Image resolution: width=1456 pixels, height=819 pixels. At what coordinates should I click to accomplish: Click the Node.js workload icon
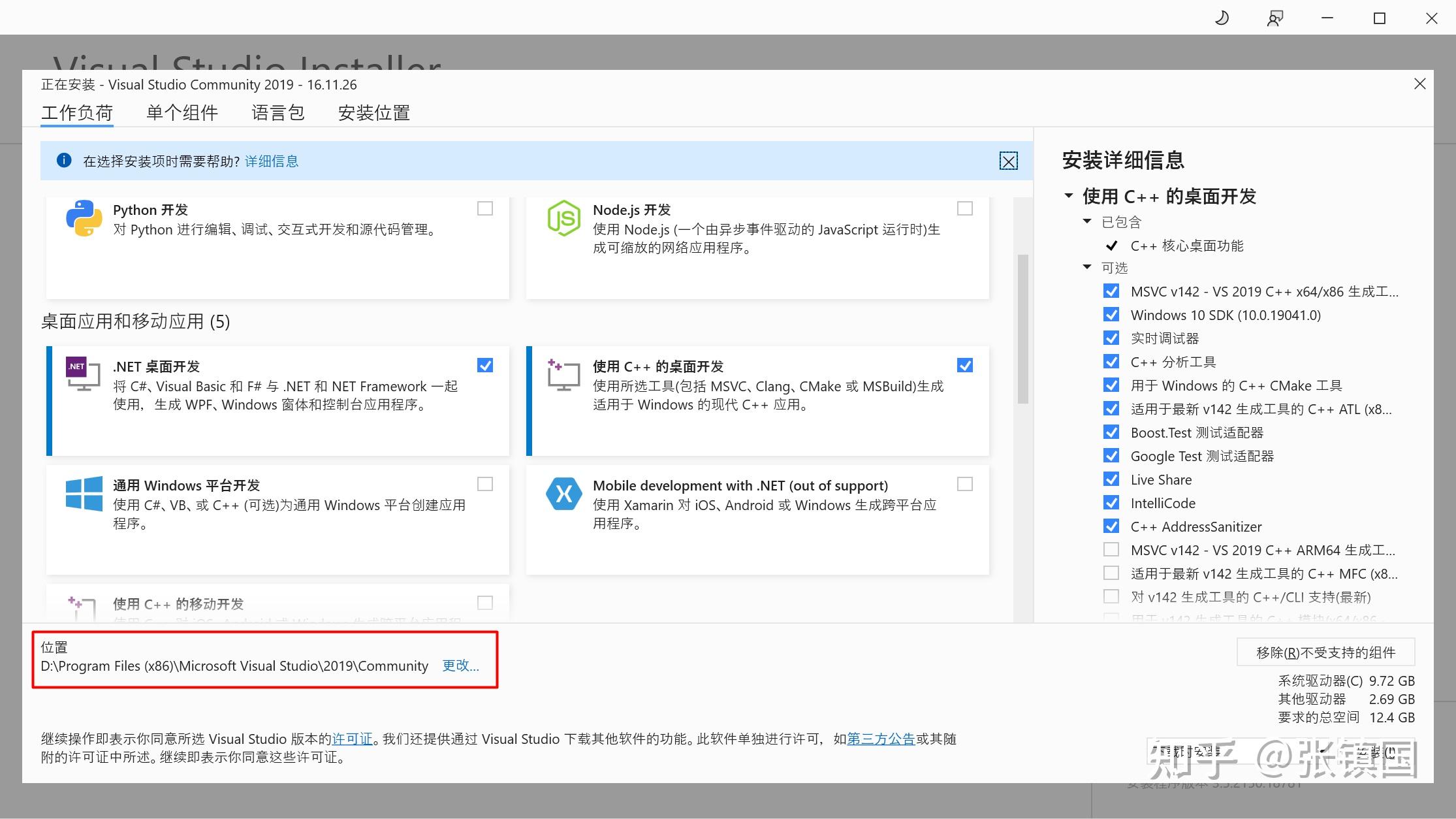(564, 218)
